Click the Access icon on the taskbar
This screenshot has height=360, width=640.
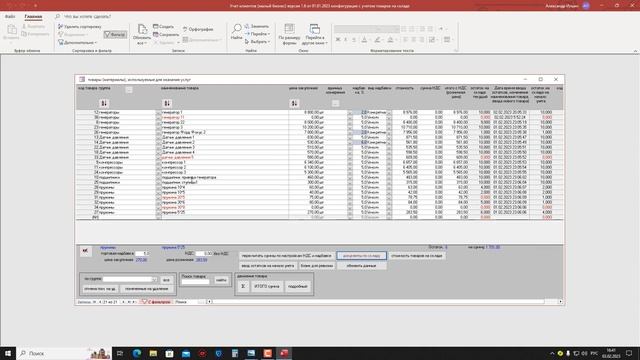(x=284, y=353)
